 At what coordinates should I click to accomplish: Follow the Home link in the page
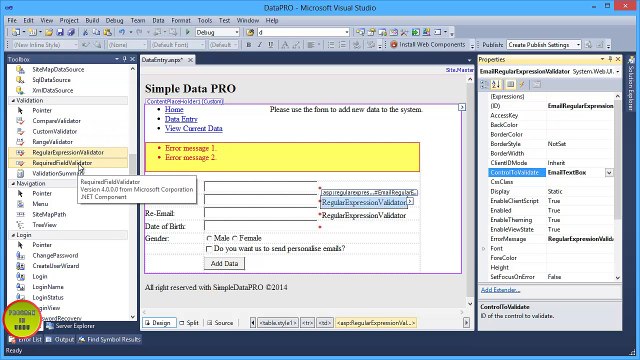tap(174, 109)
